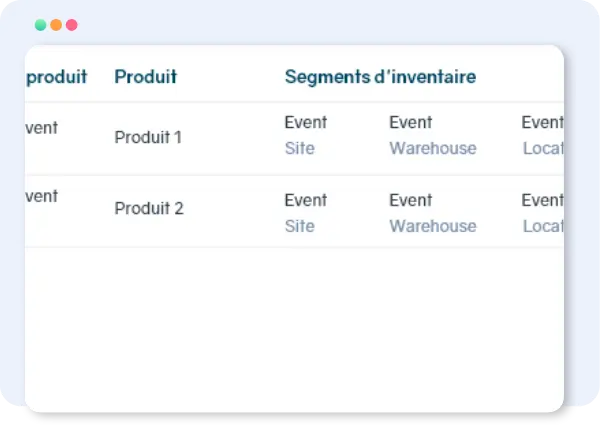Click the Segments d'inventaire column header

(x=380, y=76)
